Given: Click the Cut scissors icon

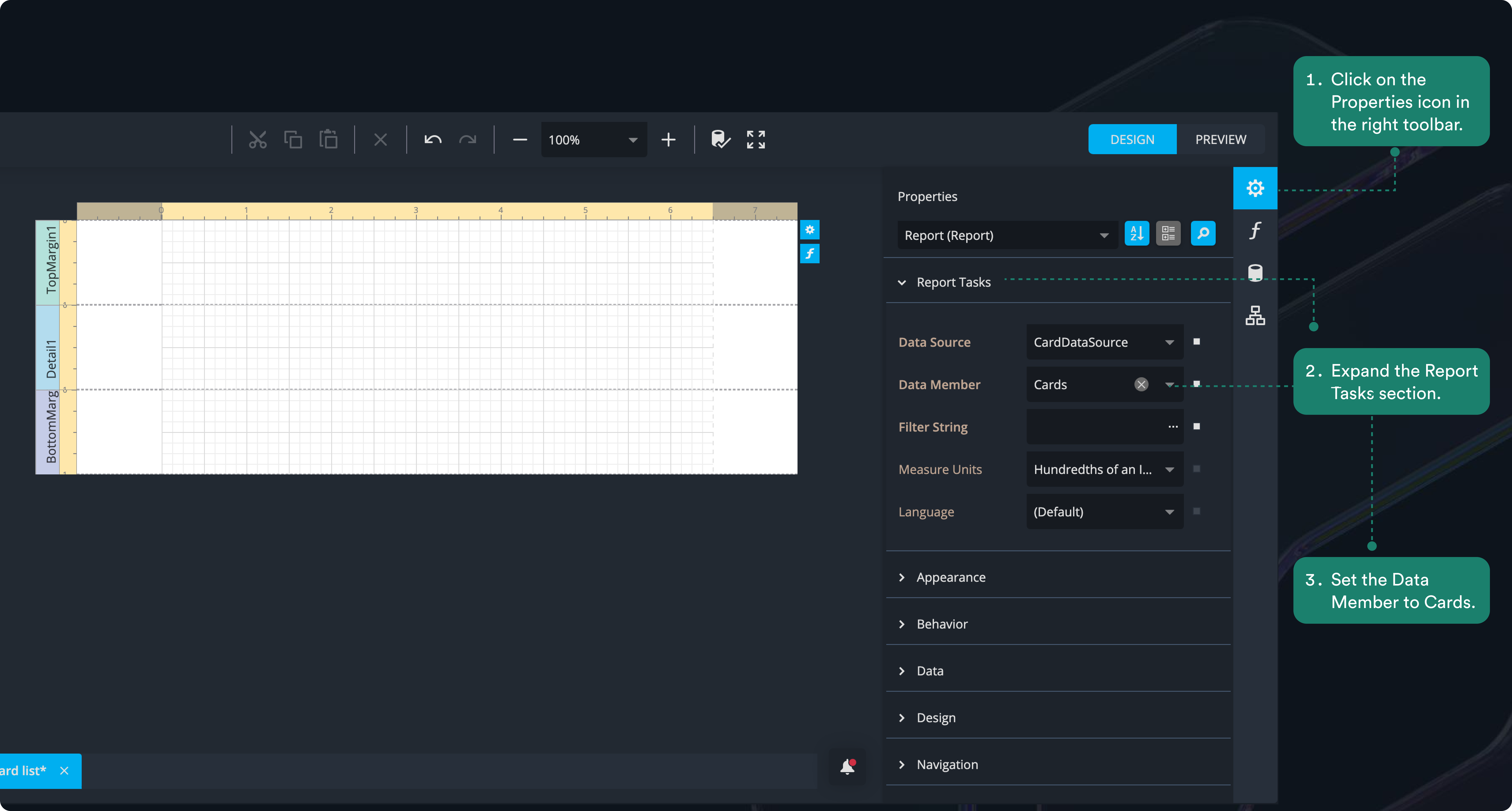Looking at the screenshot, I should click(x=258, y=140).
